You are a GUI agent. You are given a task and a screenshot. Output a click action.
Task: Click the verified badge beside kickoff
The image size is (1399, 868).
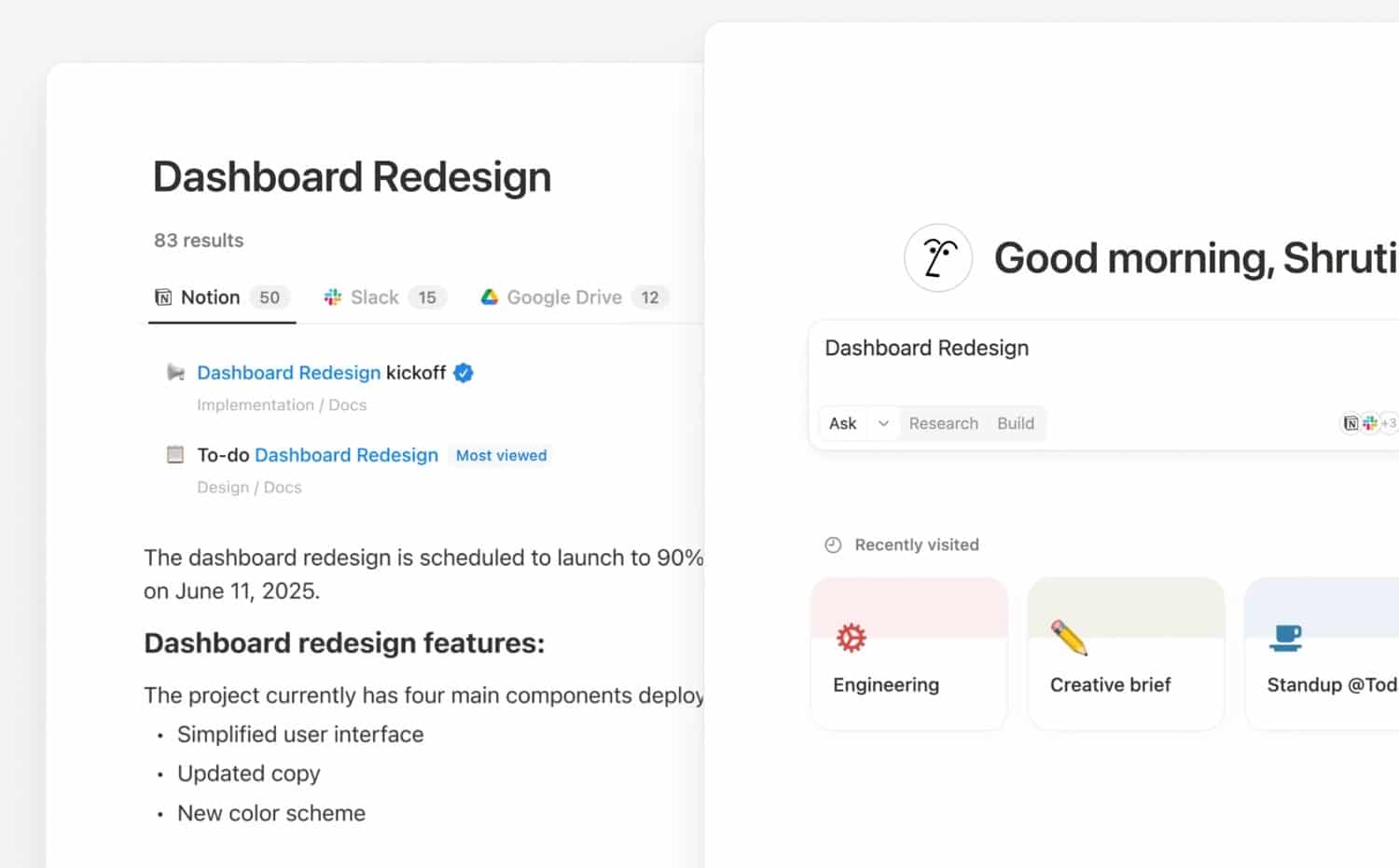pos(464,373)
